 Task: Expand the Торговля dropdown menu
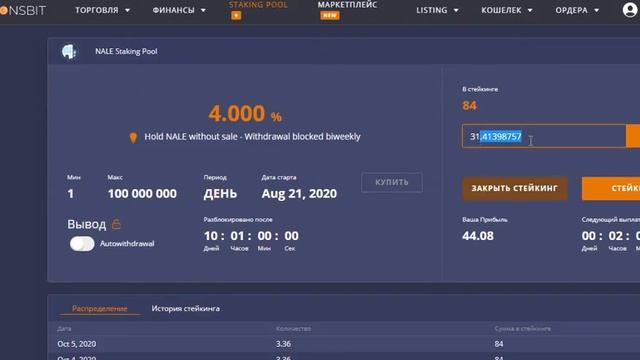(102, 10)
